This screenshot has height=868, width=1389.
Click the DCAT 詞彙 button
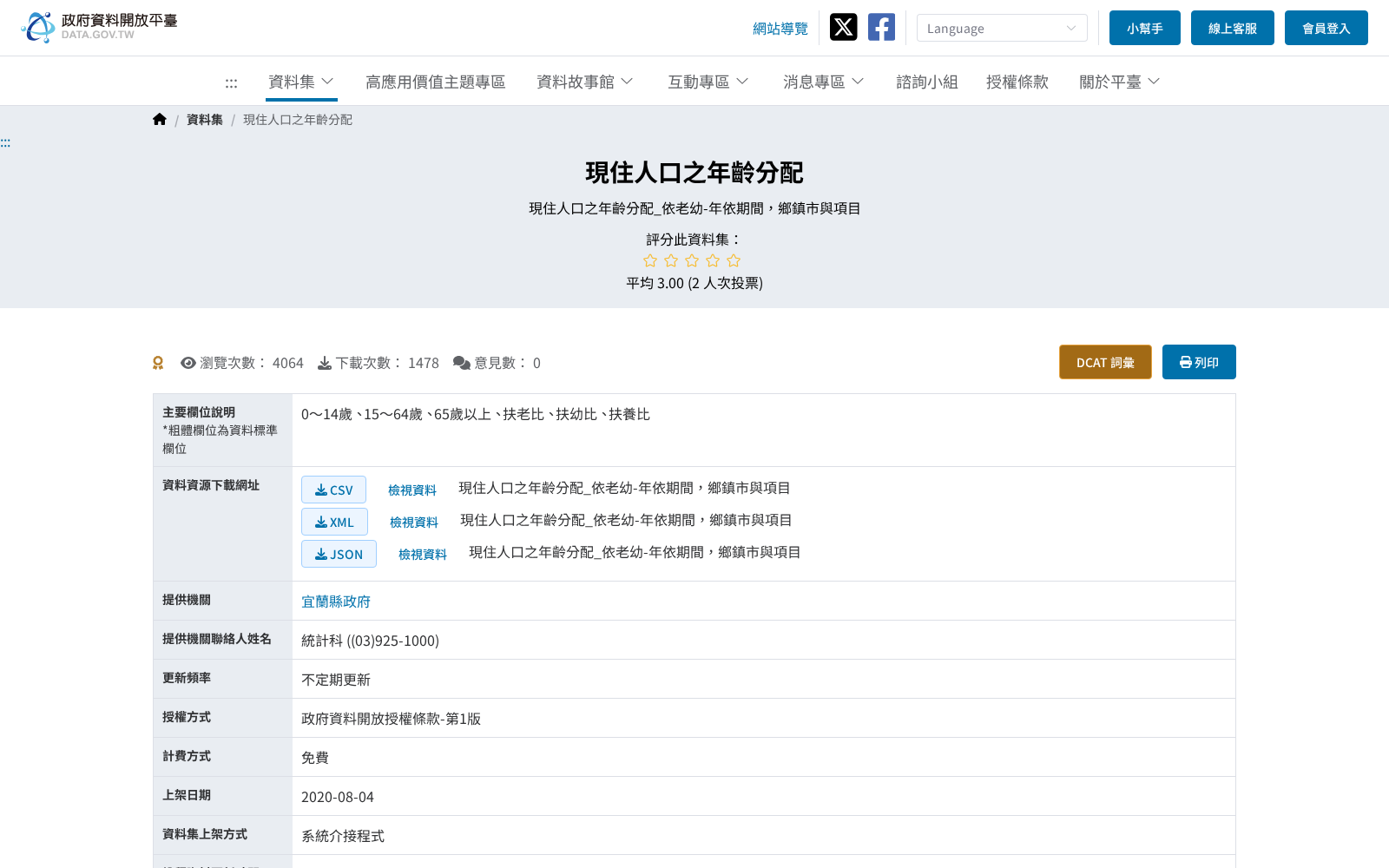(x=1105, y=362)
